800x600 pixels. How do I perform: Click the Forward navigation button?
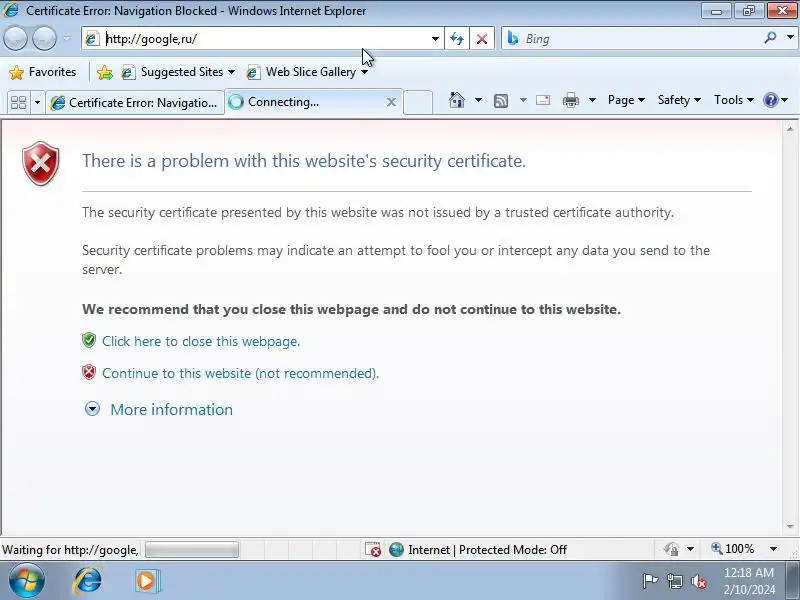tap(44, 38)
